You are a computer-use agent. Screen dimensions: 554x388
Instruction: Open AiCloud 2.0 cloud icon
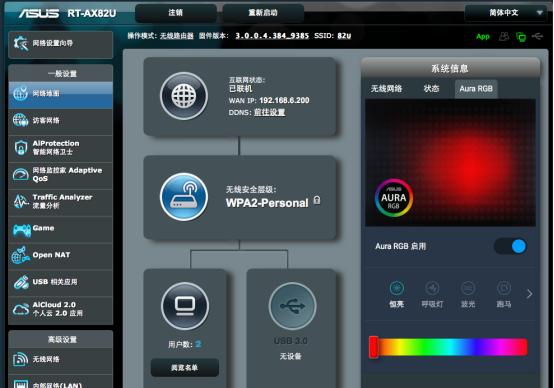point(21,309)
